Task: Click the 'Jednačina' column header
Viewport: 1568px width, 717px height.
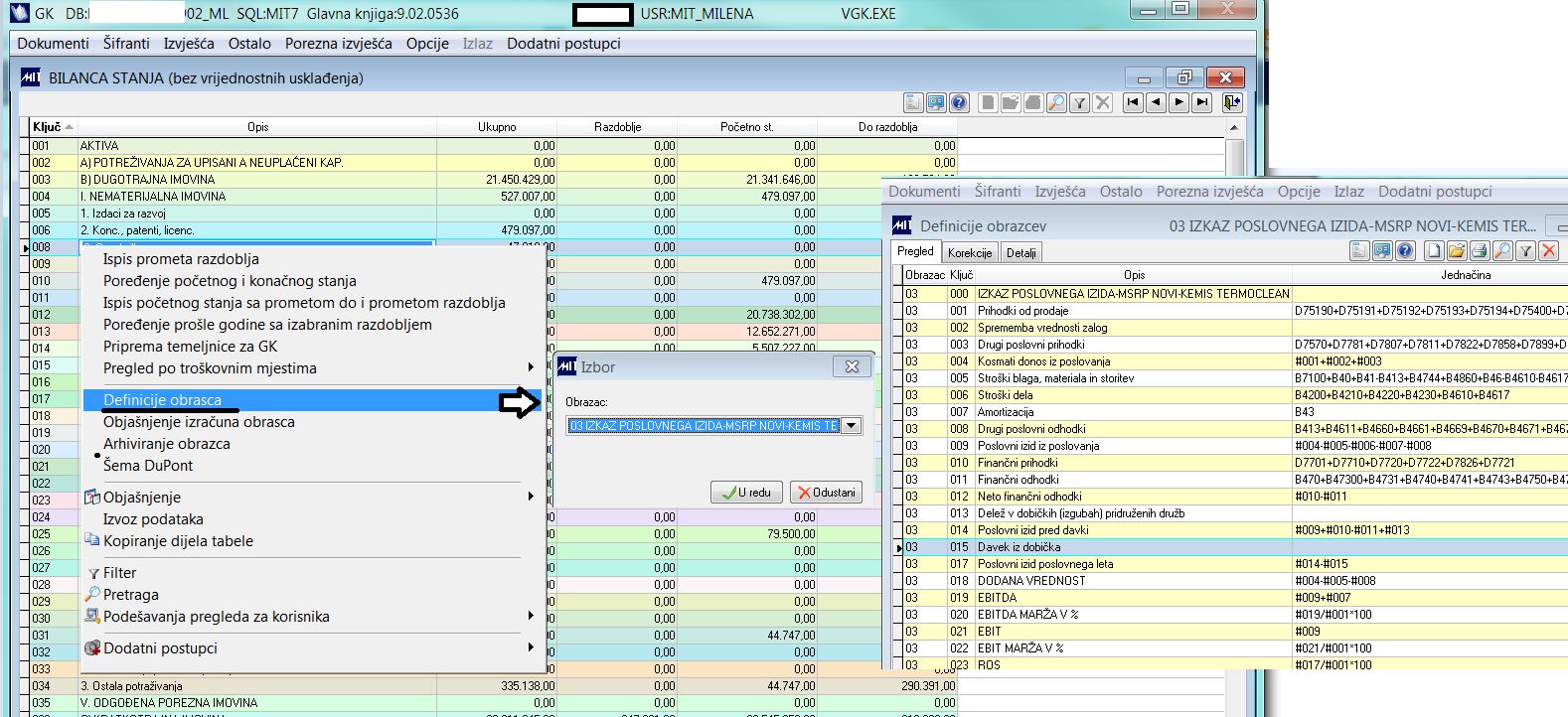Action: tap(1466, 275)
